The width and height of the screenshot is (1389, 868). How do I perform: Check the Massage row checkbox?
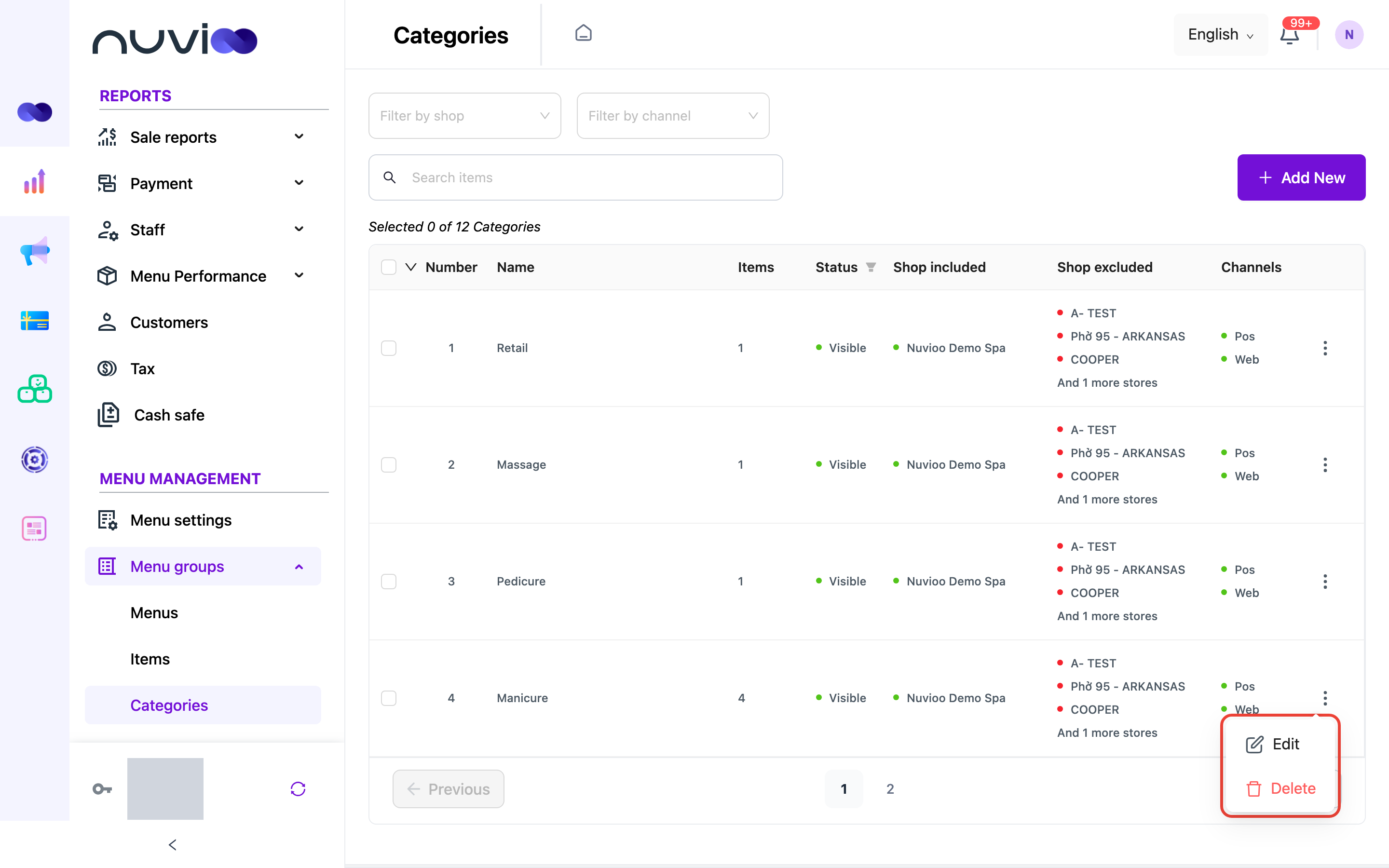tap(389, 464)
